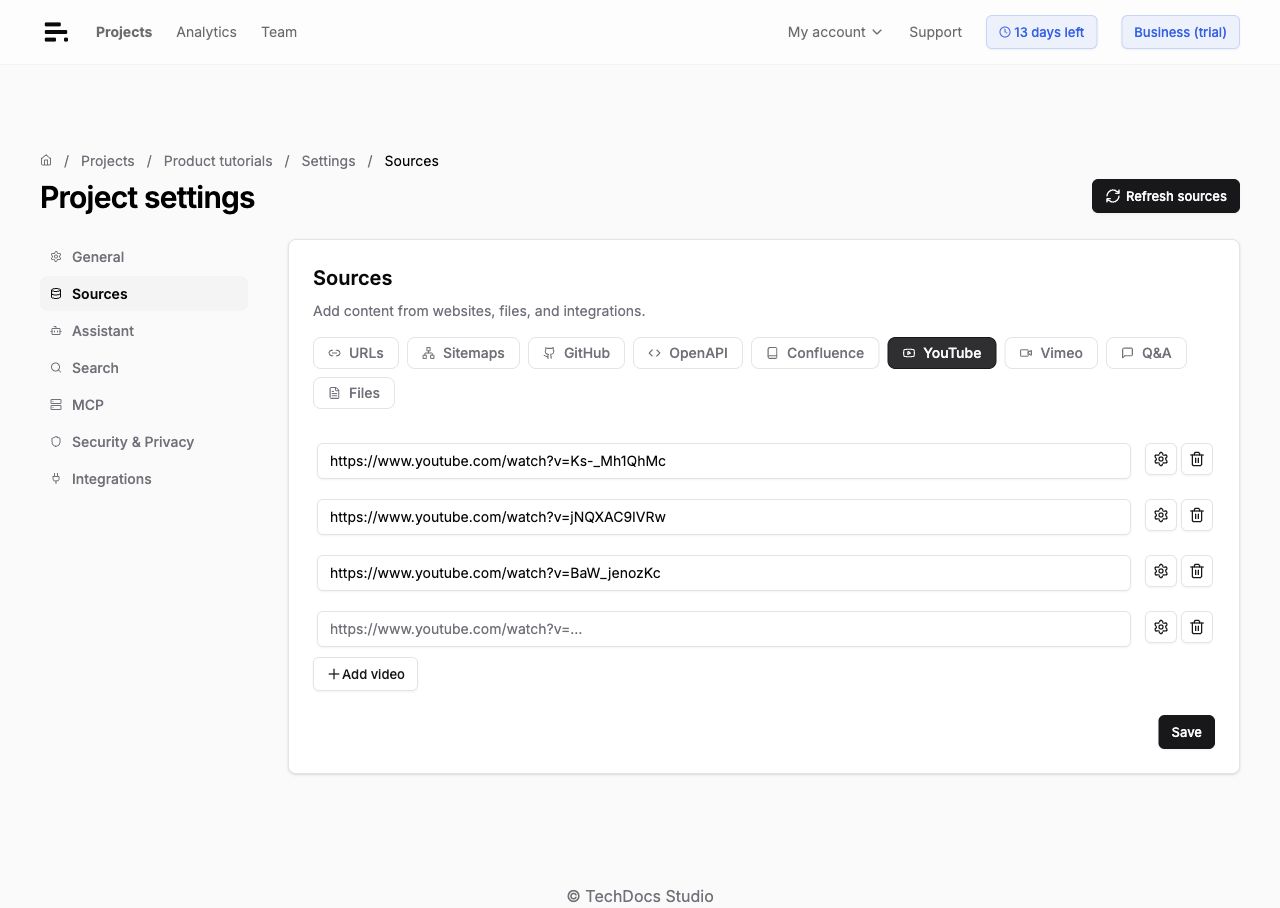This screenshot has height=908, width=1280.
Task: Switch to the Files source tab
Action: tap(354, 393)
